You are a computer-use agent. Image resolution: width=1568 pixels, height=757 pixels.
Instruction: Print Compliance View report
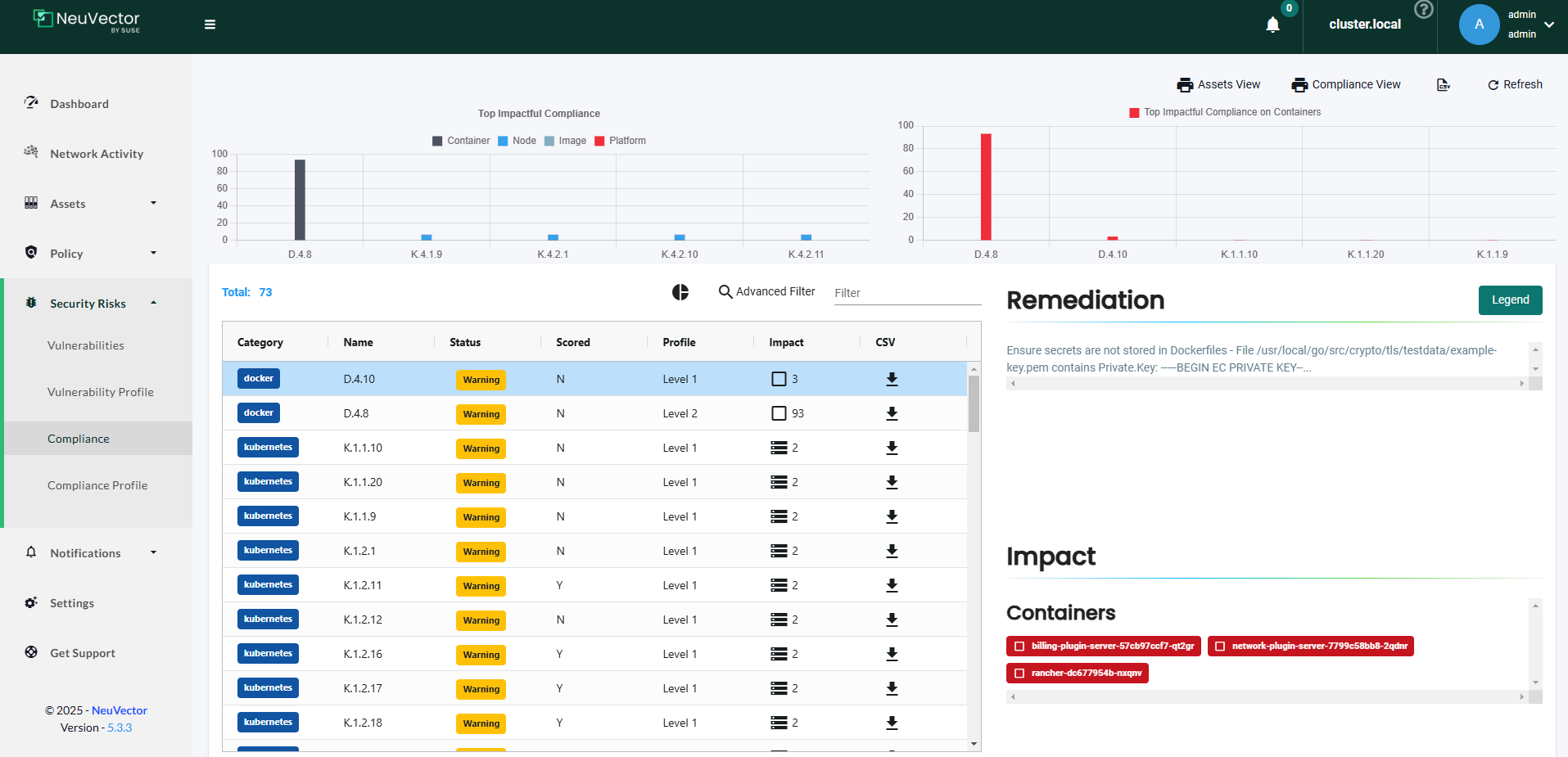click(1345, 84)
